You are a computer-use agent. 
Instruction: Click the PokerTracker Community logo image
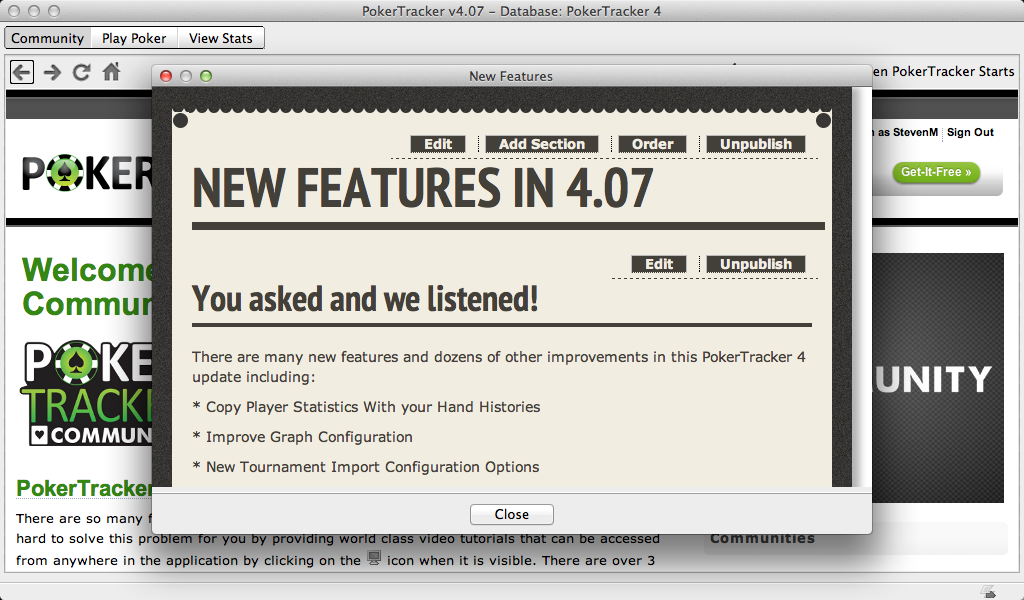coord(86,393)
